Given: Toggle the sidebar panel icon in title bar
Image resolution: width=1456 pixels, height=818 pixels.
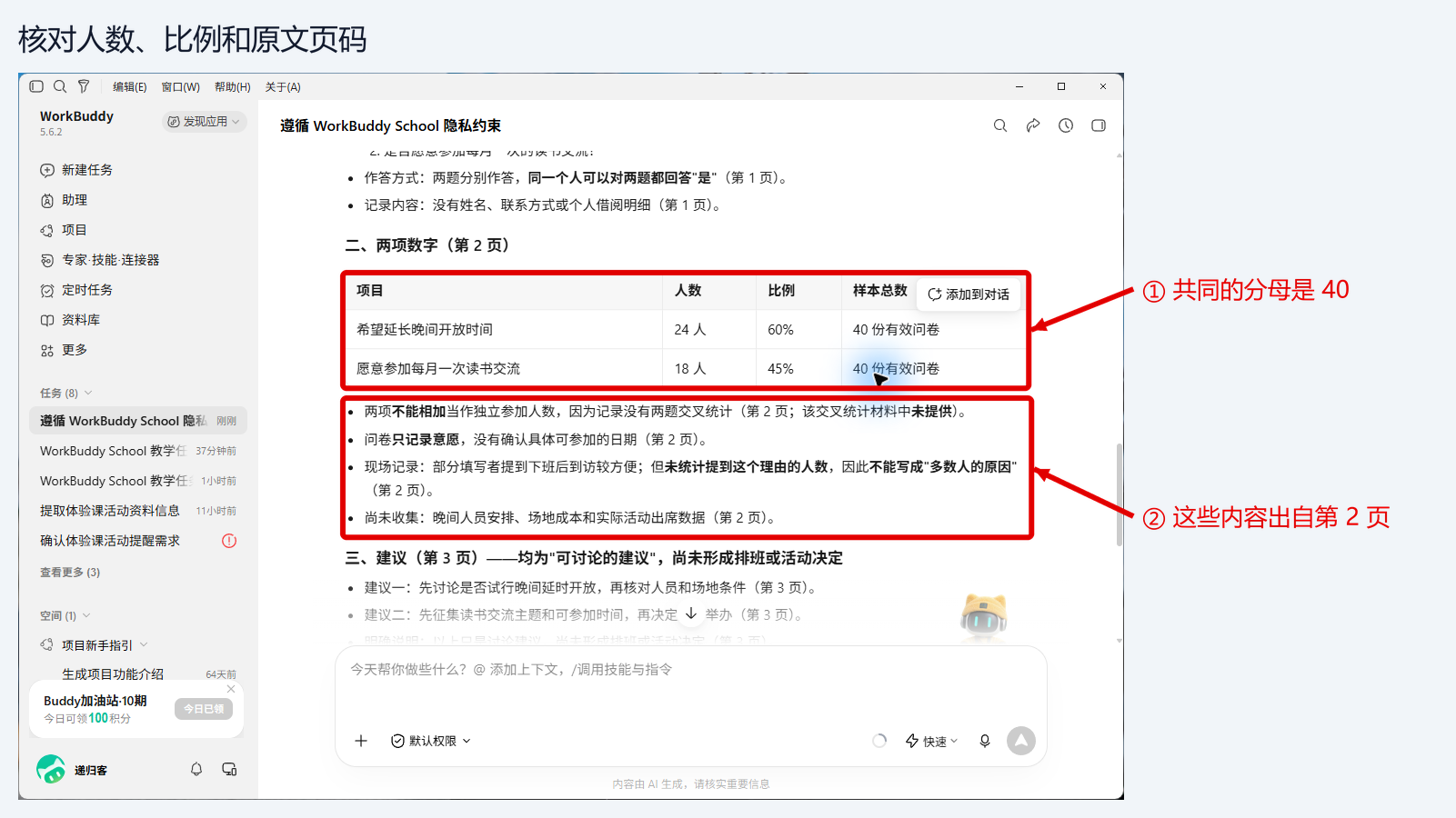Looking at the screenshot, I should tap(36, 86).
